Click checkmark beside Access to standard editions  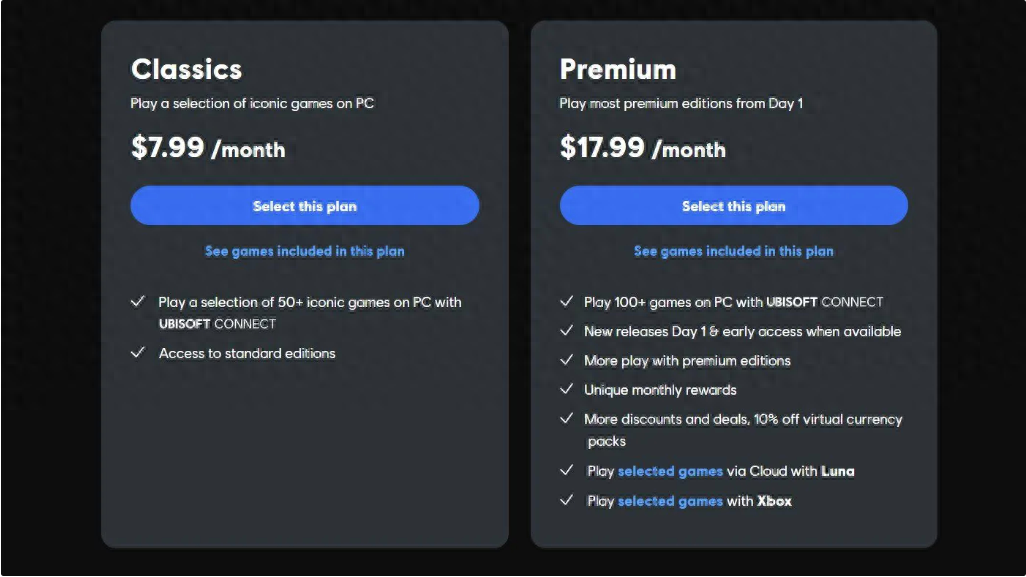tap(138, 353)
